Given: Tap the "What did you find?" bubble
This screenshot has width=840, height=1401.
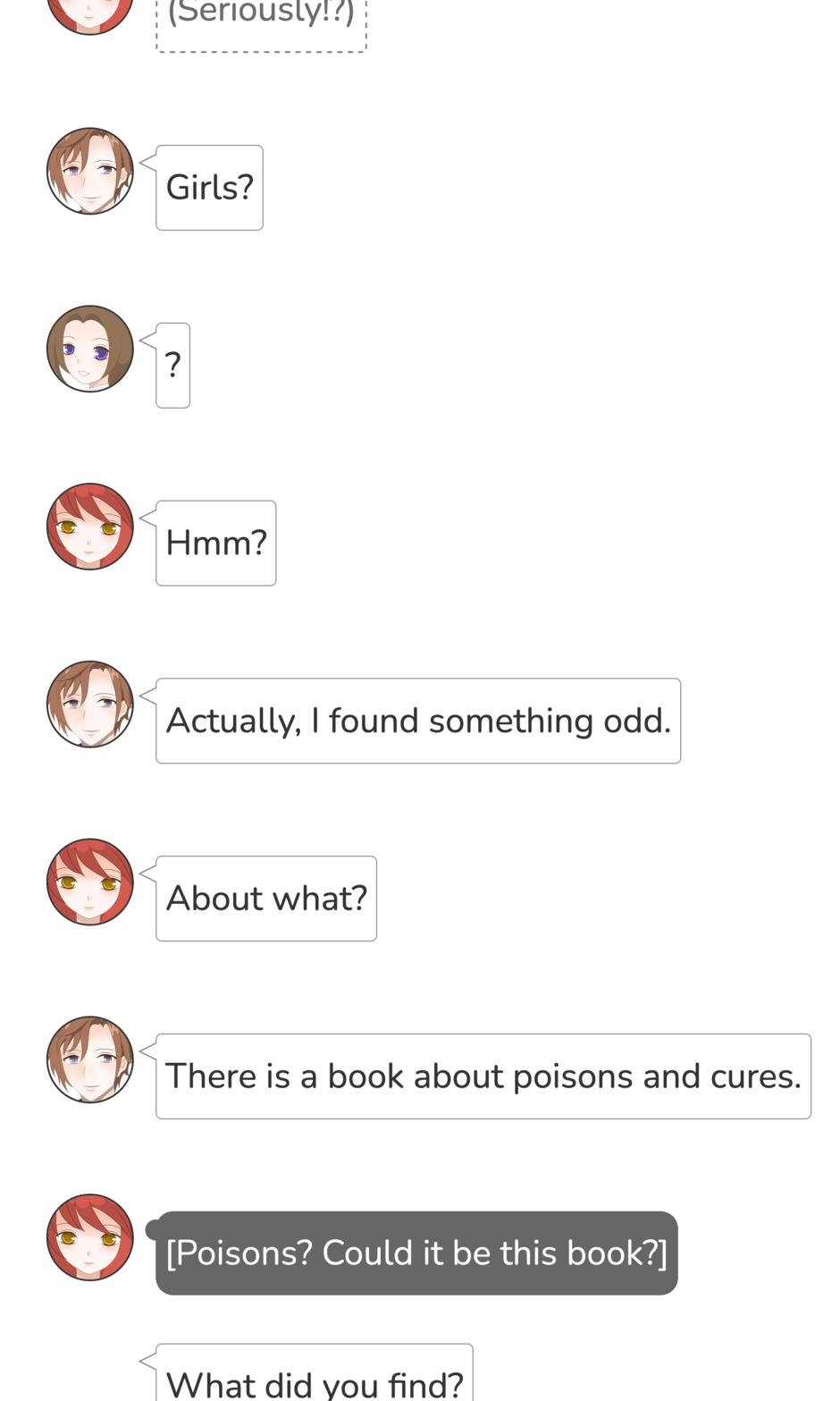Looking at the screenshot, I should pyautogui.click(x=315, y=1372).
